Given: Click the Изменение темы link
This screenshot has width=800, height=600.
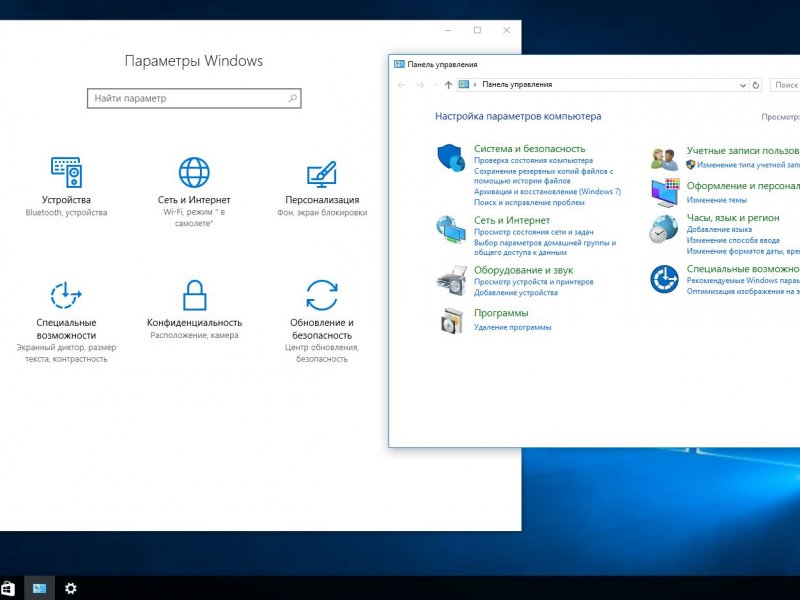Looking at the screenshot, I should click(717, 200).
